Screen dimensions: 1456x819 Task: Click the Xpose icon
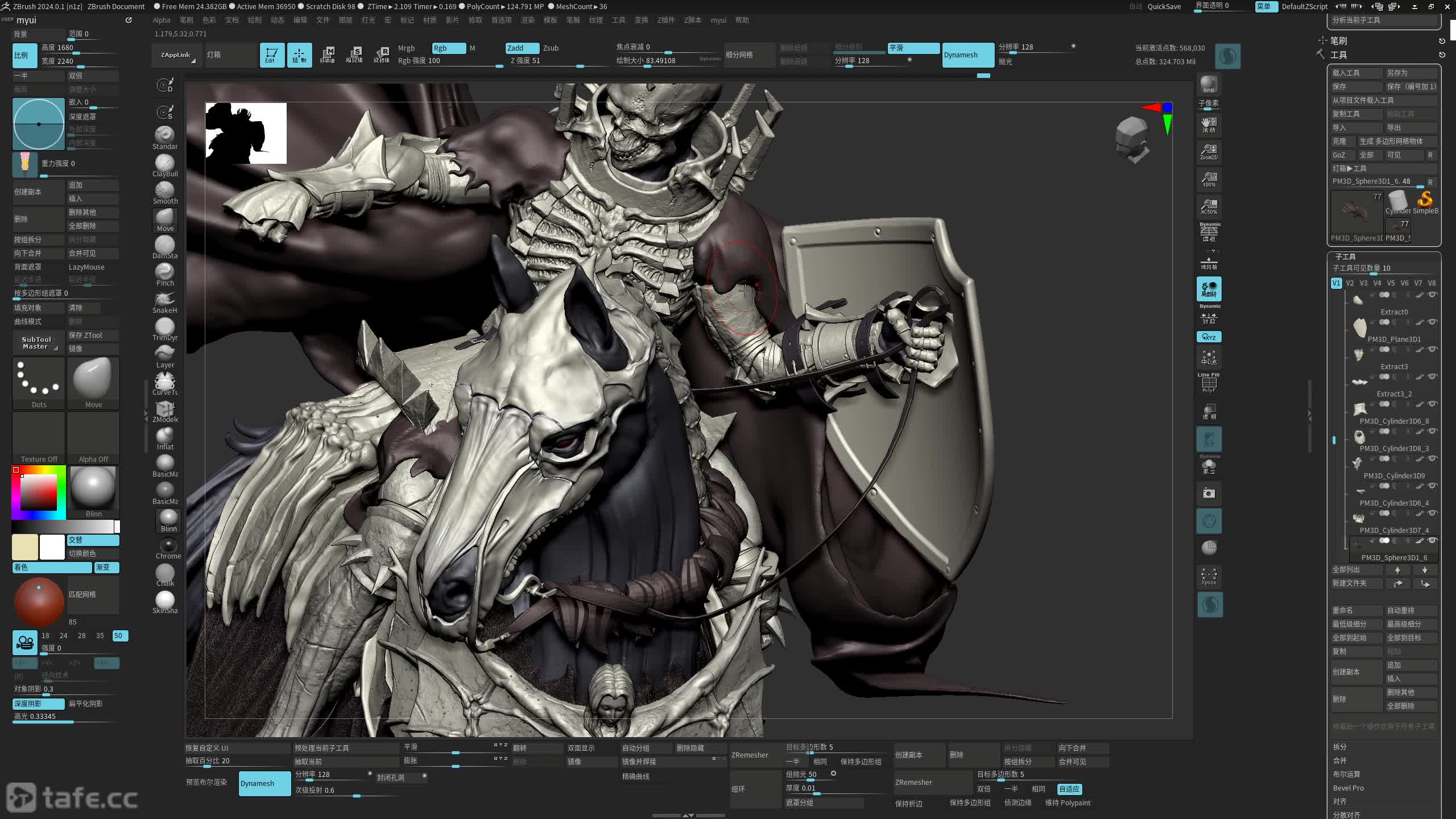coord(1209,576)
